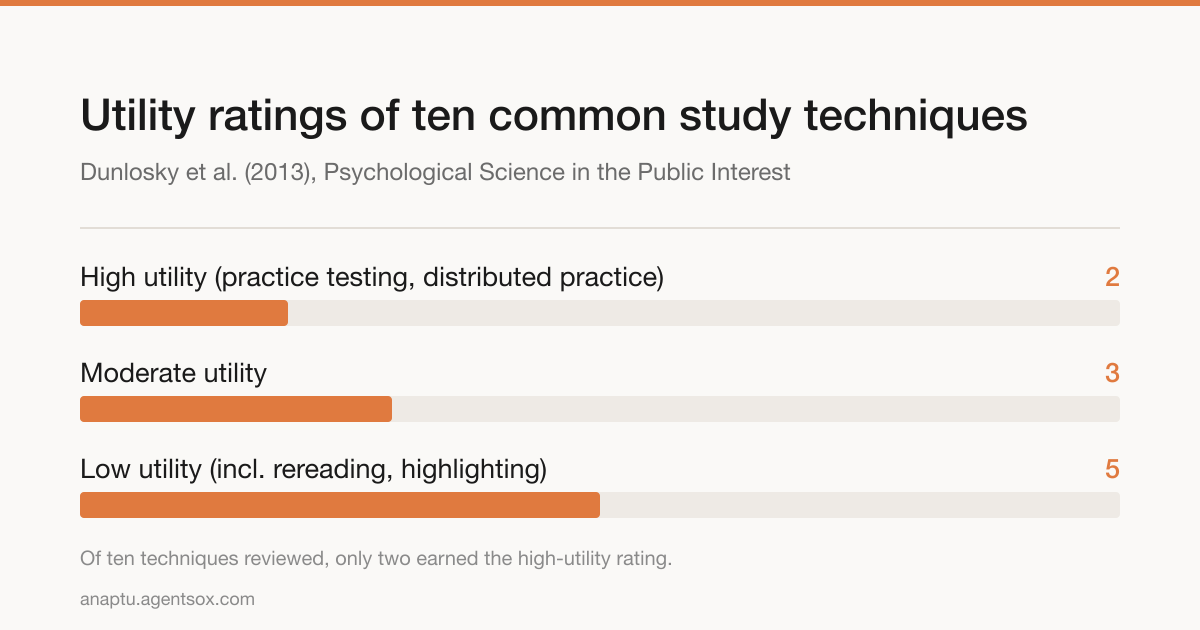Click the chart title 'Utility ratings of ten common study techniques'

tap(554, 117)
